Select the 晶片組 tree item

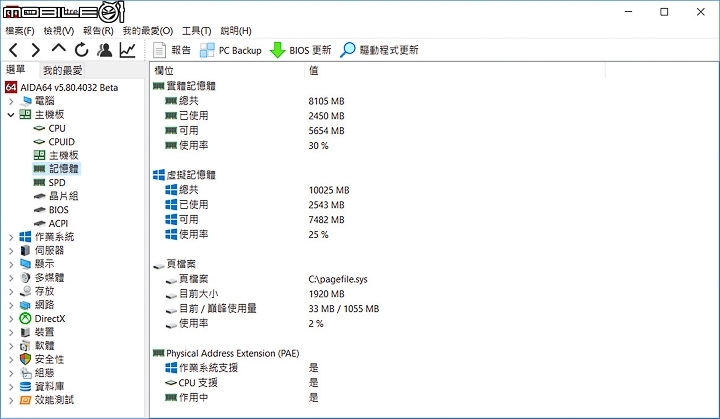coord(63,196)
